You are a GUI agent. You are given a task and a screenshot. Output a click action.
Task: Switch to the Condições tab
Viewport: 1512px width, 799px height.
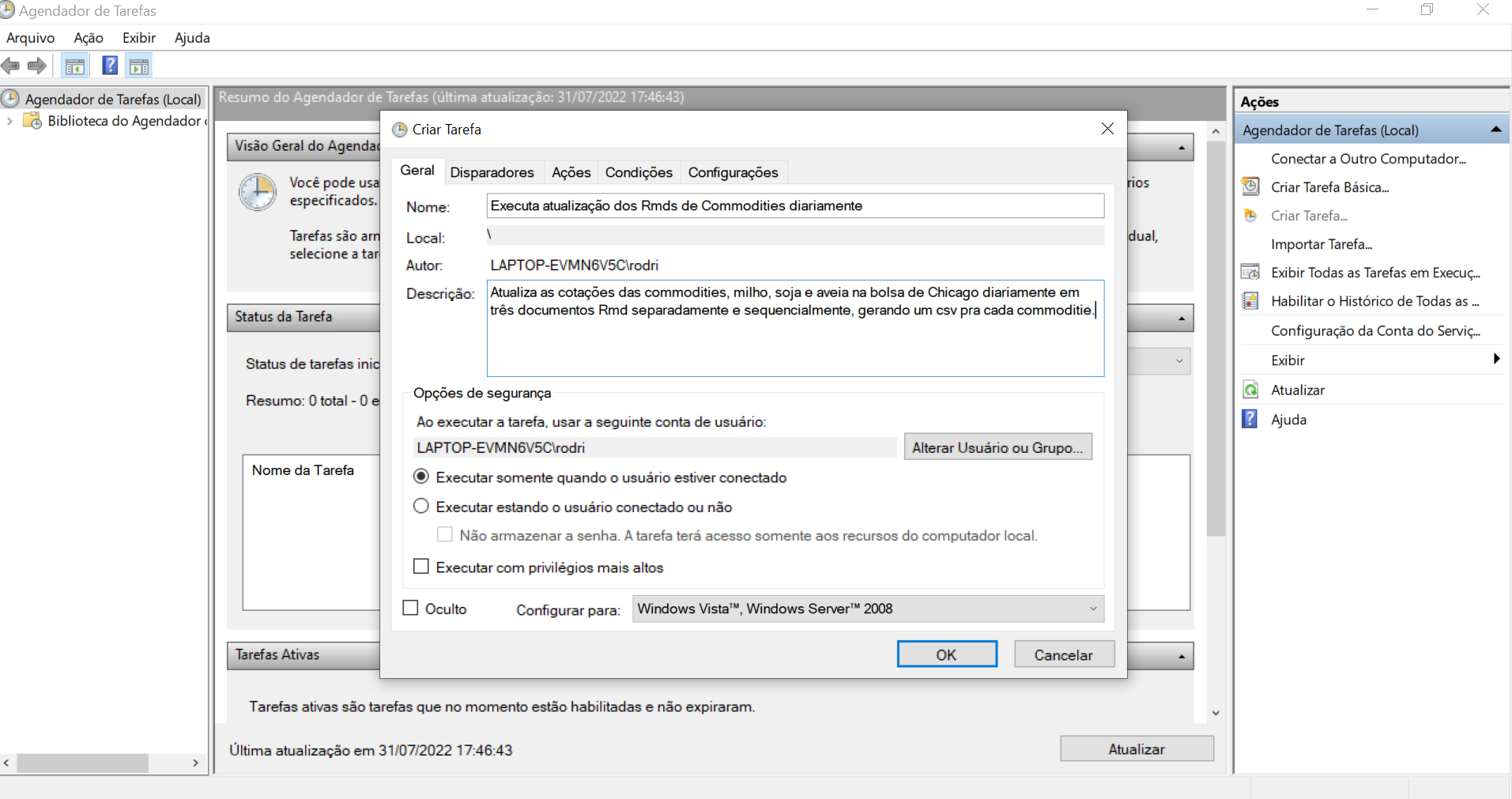[x=639, y=172]
